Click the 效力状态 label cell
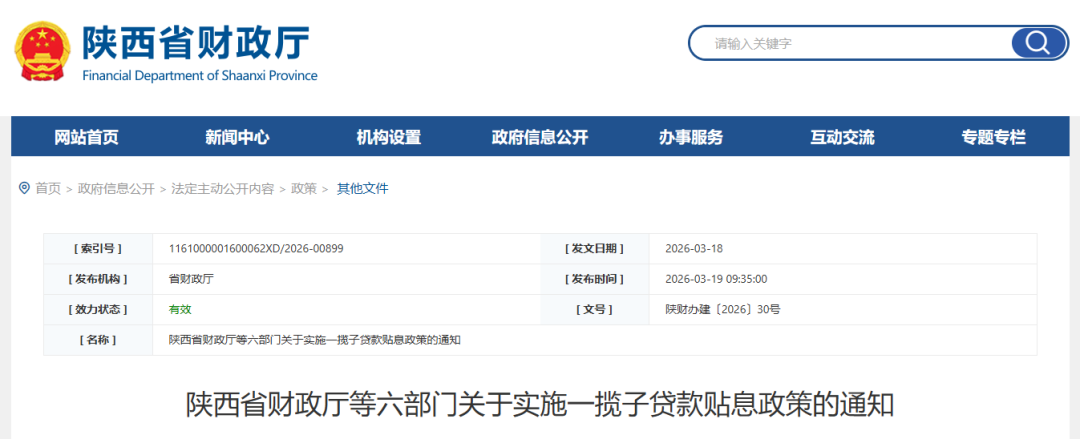The width and height of the screenshot is (1080, 439). (98, 309)
